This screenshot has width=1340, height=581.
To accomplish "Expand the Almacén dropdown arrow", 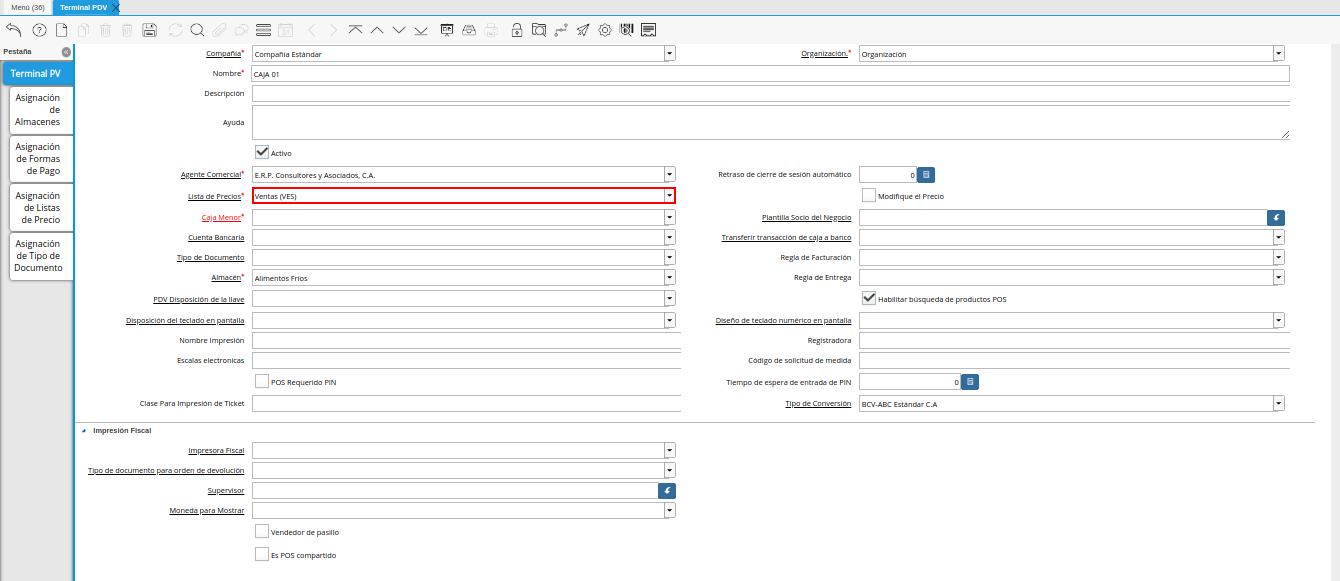I will (669, 277).
